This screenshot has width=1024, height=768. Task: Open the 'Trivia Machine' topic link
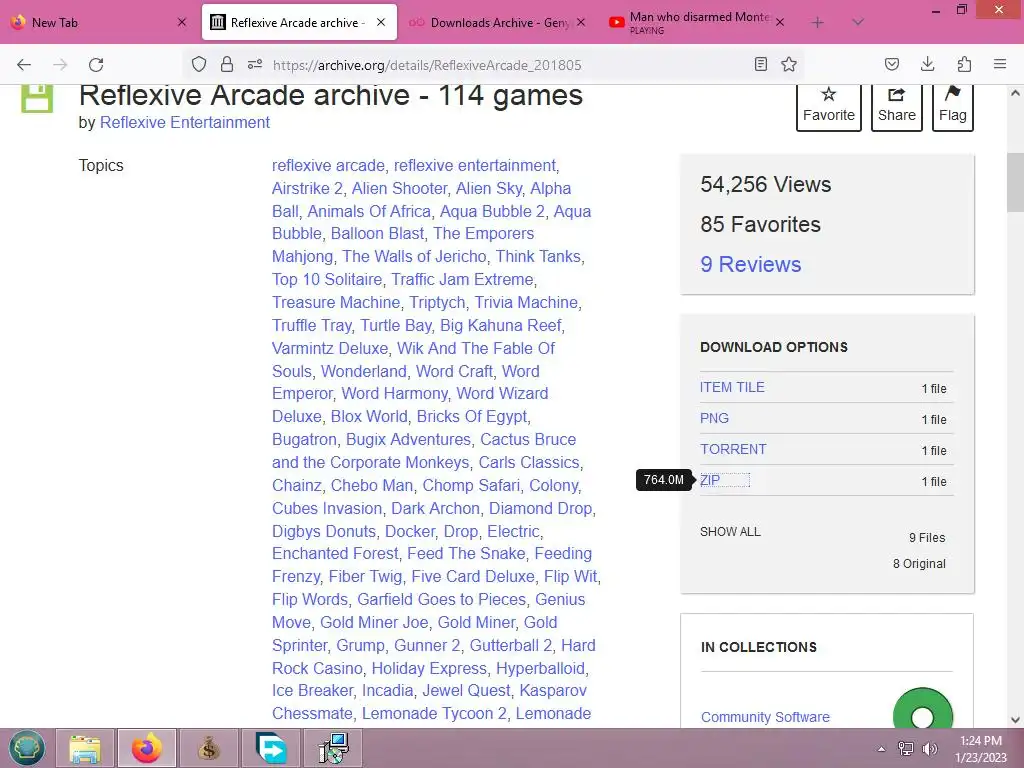click(x=526, y=302)
